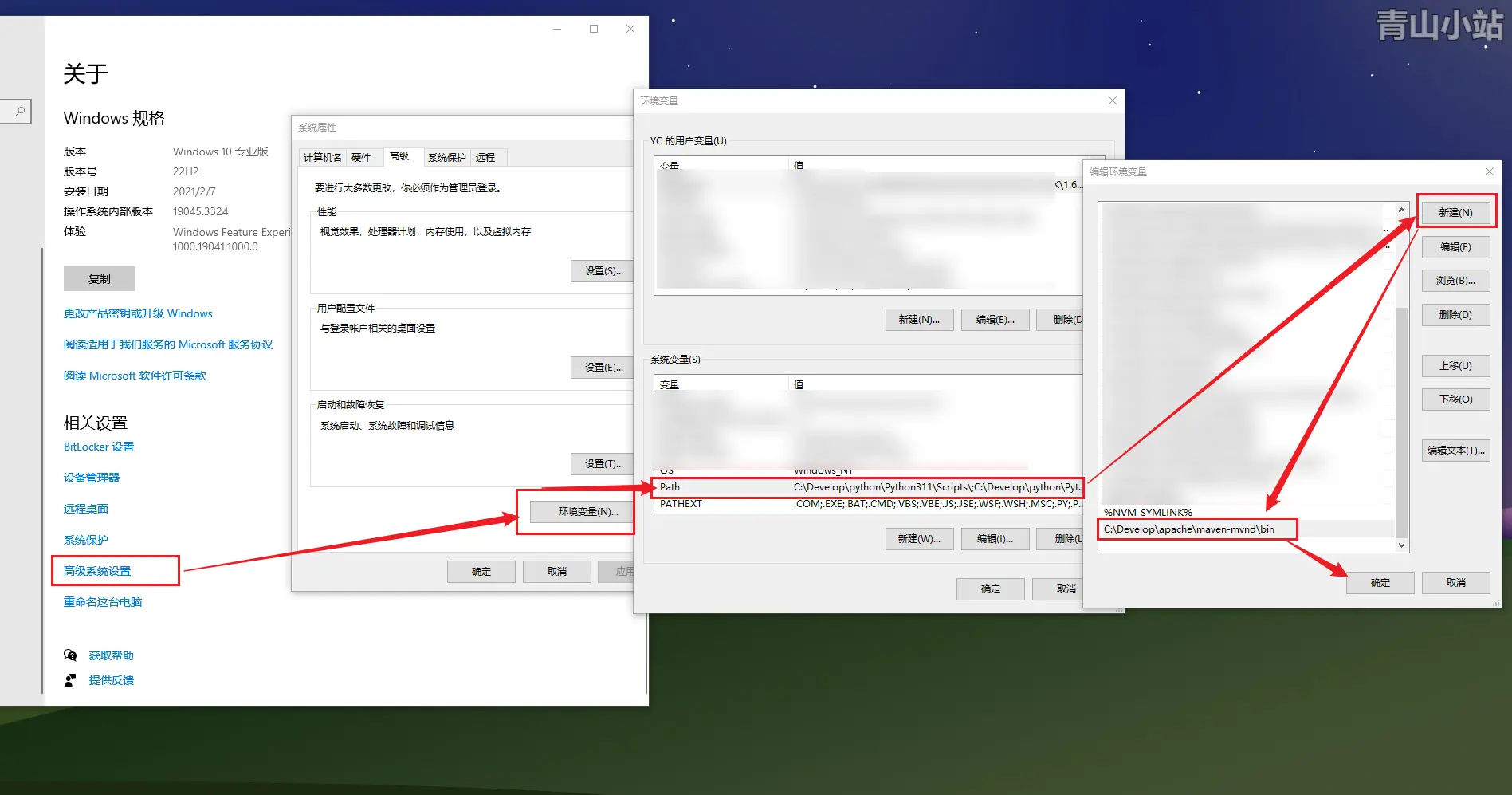The width and height of the screenshot is (1512, 795).
Task: Click the path list scrollbar thumb
Action: [1401, 421]
